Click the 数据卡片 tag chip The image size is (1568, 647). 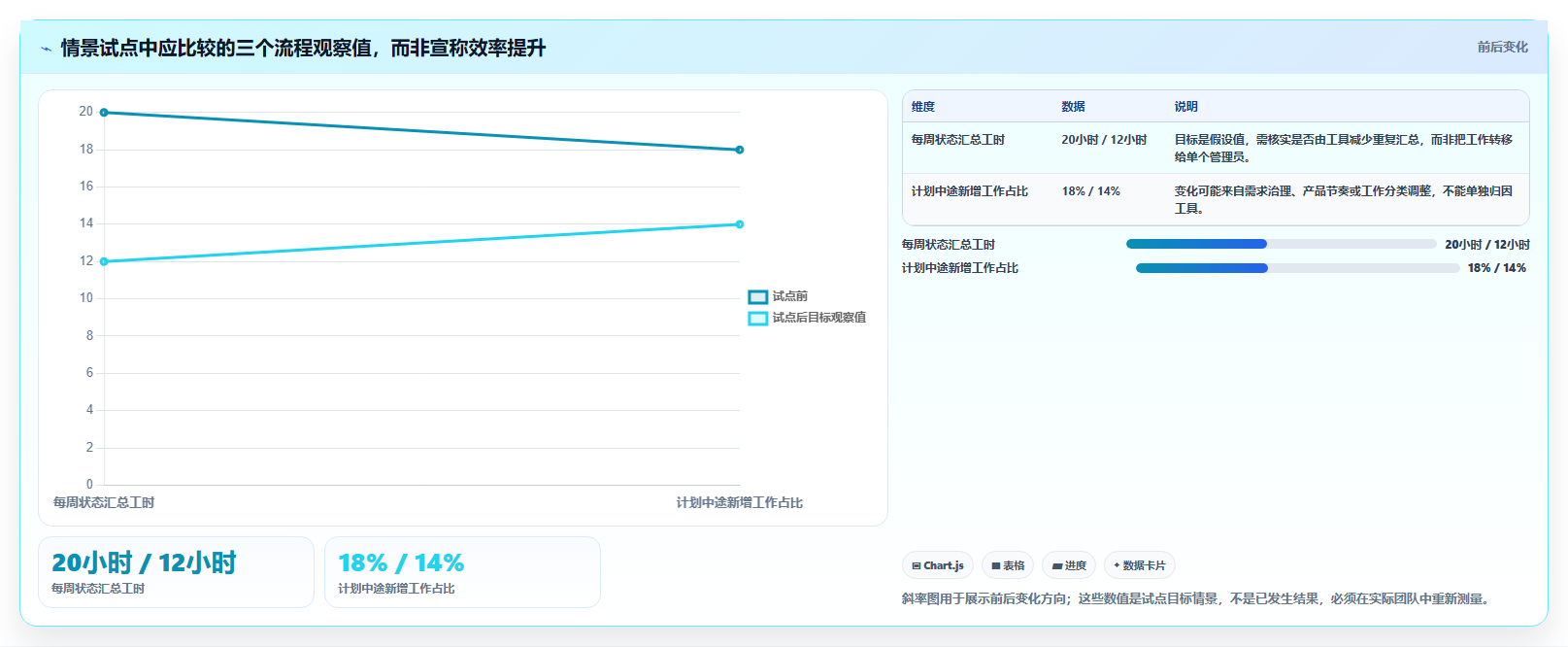point(1140,565)
